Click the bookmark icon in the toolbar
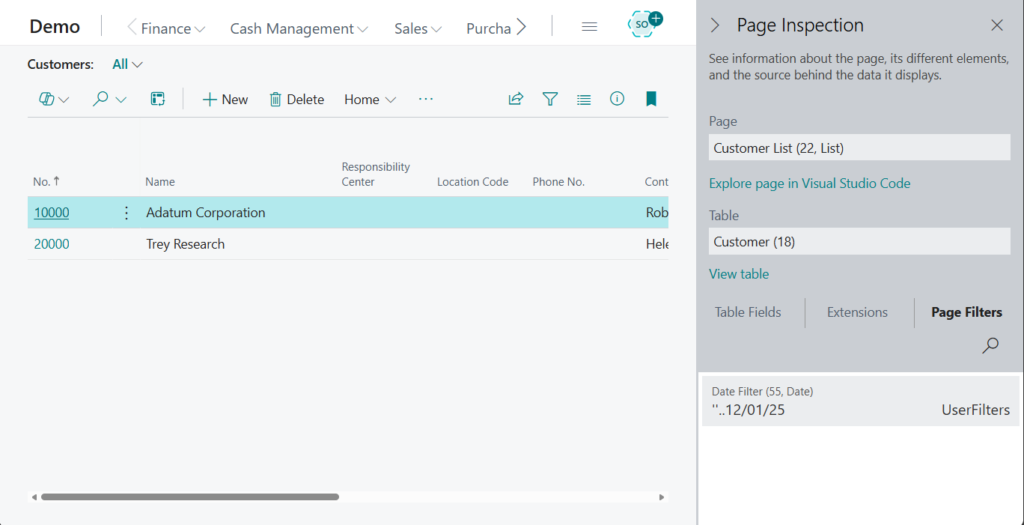This screenshot has height=525, width=1024. 651,99
